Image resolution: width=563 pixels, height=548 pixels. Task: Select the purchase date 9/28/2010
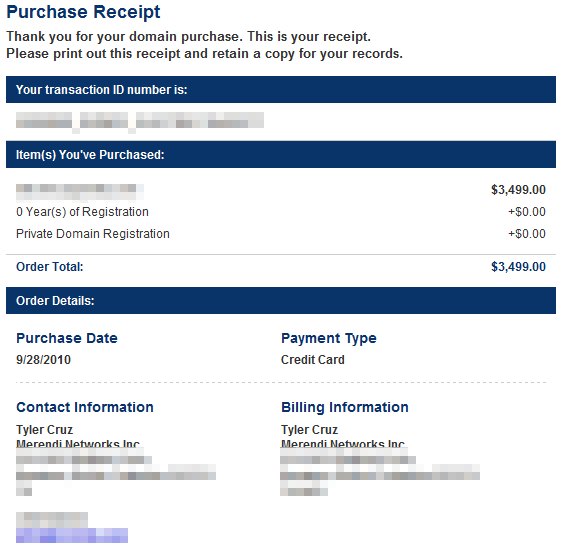pos(43,359)
